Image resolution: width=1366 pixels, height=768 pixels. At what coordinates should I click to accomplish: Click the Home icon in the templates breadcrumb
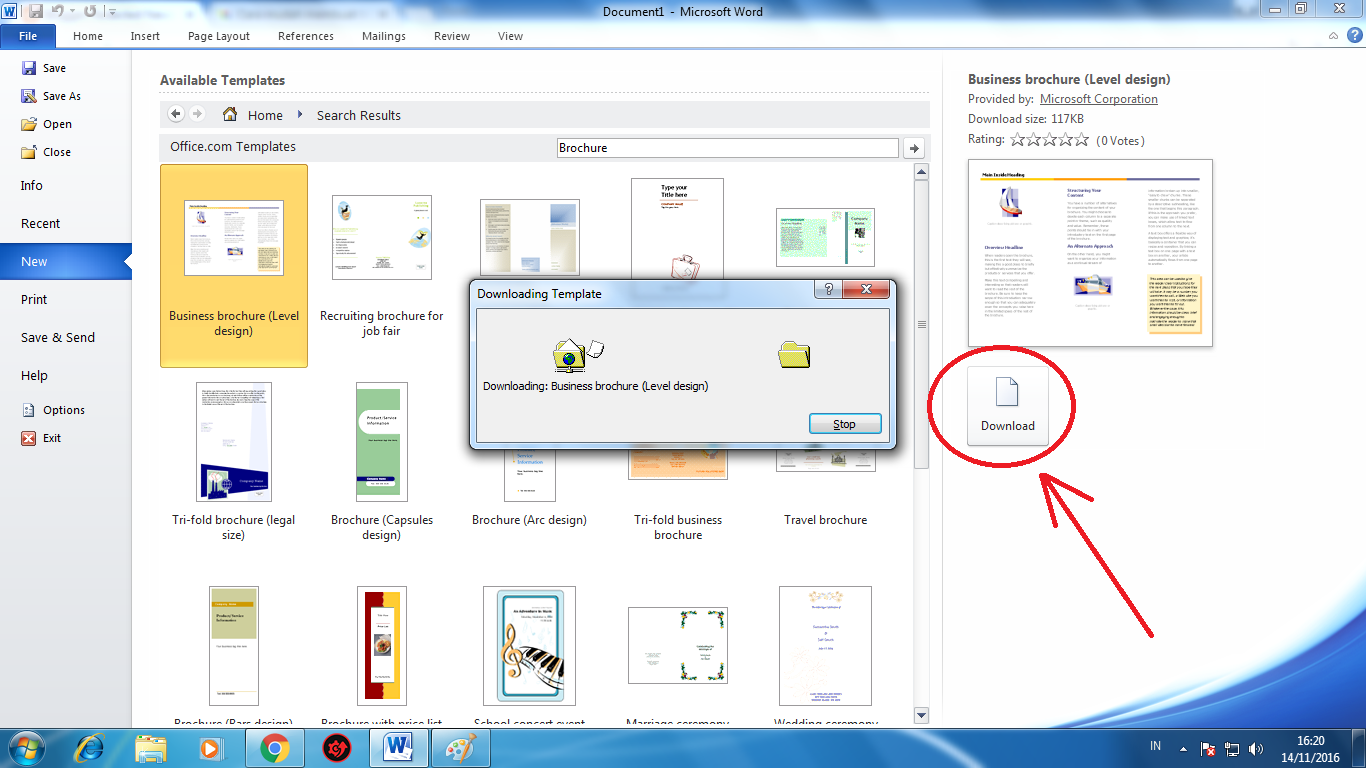(x=230, y=114)
